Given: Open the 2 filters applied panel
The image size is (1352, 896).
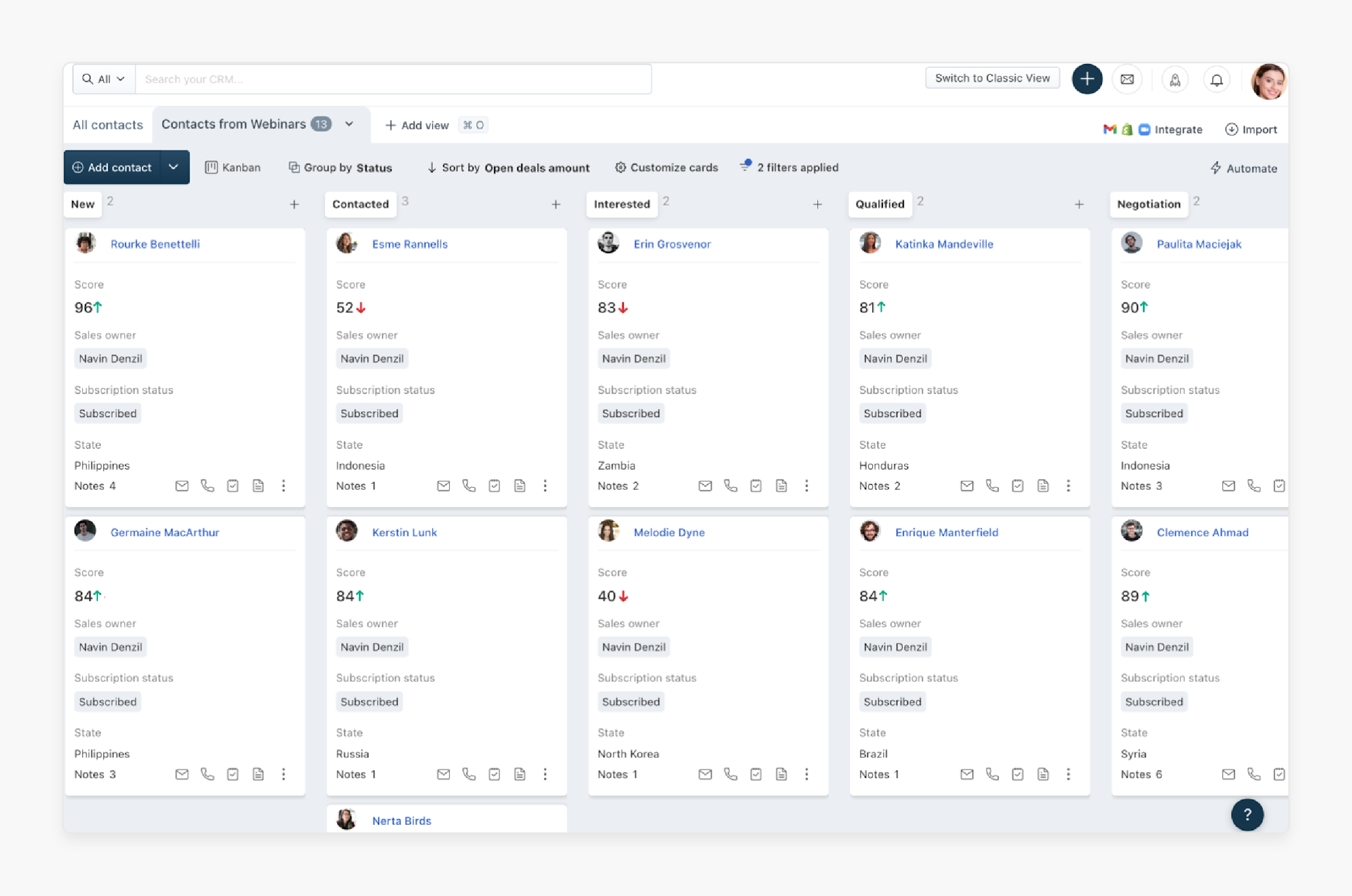Looking at the screenshot, I should 789,167.
